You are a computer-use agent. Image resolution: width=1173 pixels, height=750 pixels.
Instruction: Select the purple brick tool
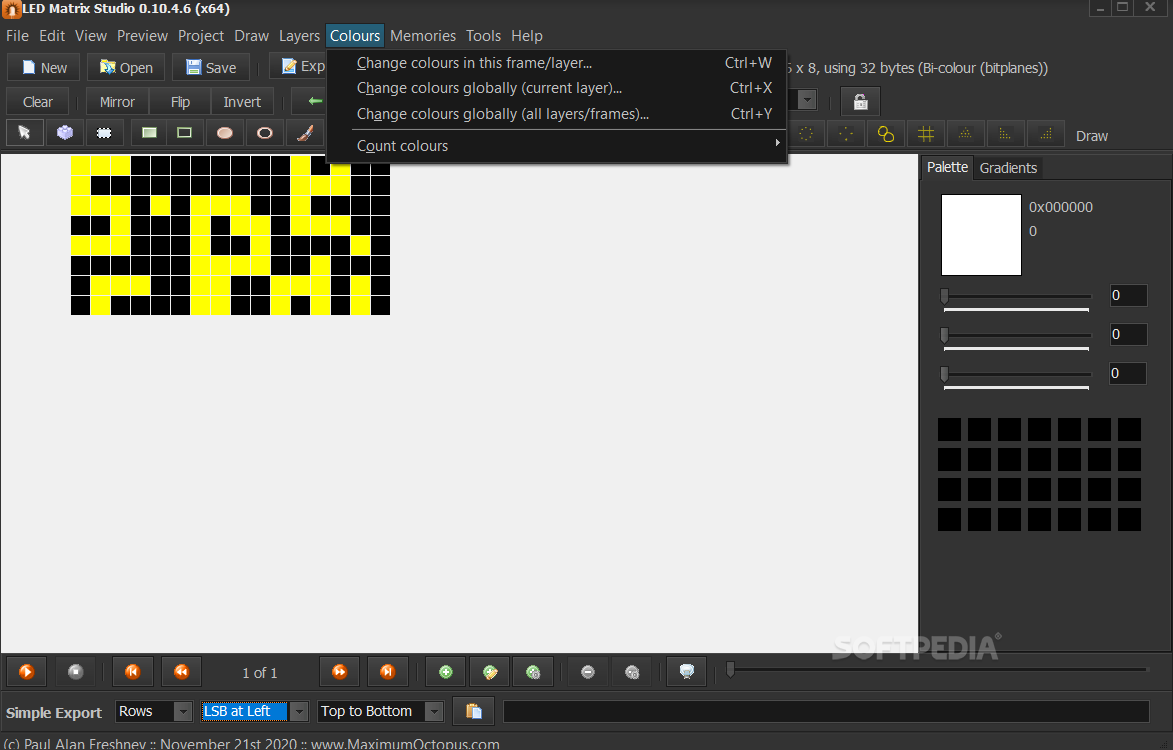click(x=64, y=133)
